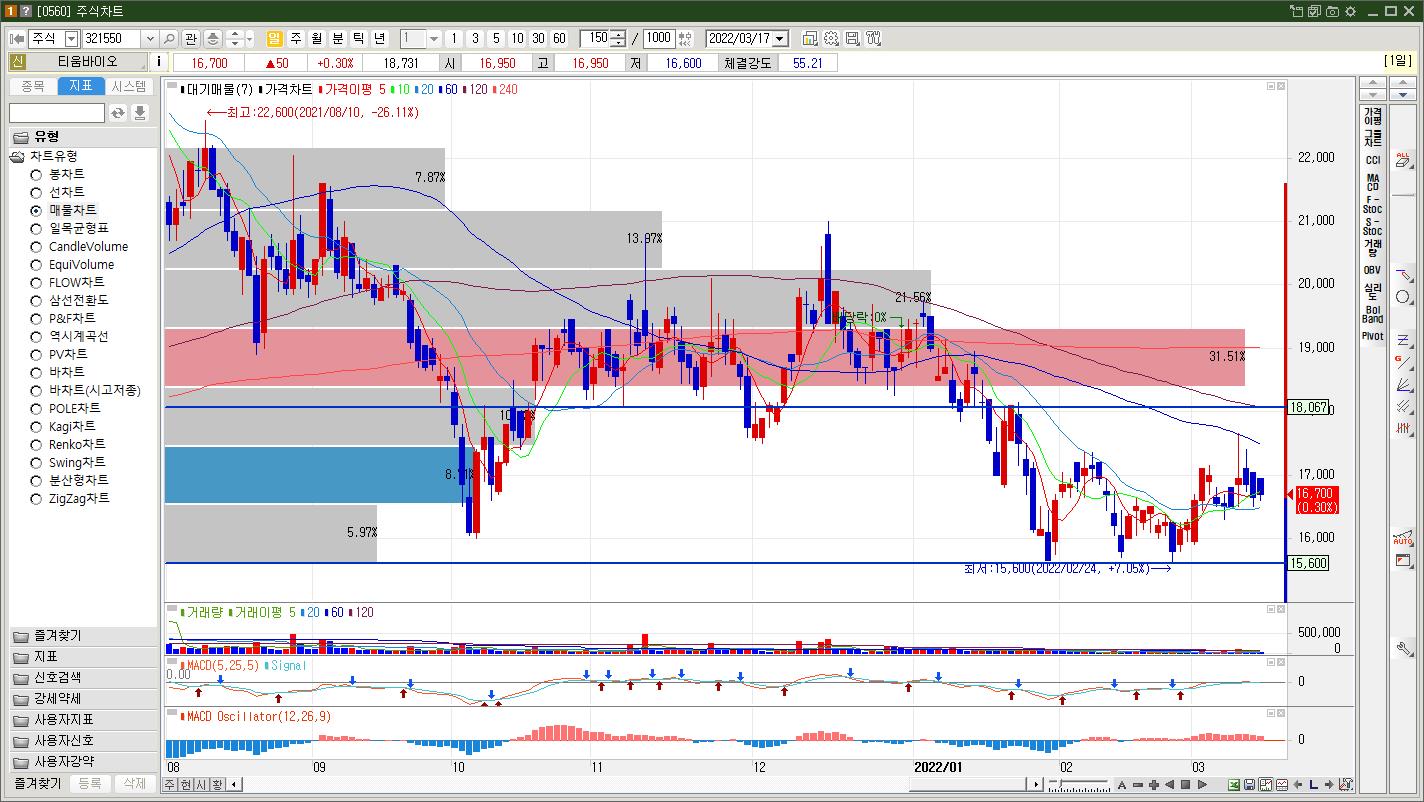Click the chart layout icon next to date field

pyautogui.click(x=810, y=39)
